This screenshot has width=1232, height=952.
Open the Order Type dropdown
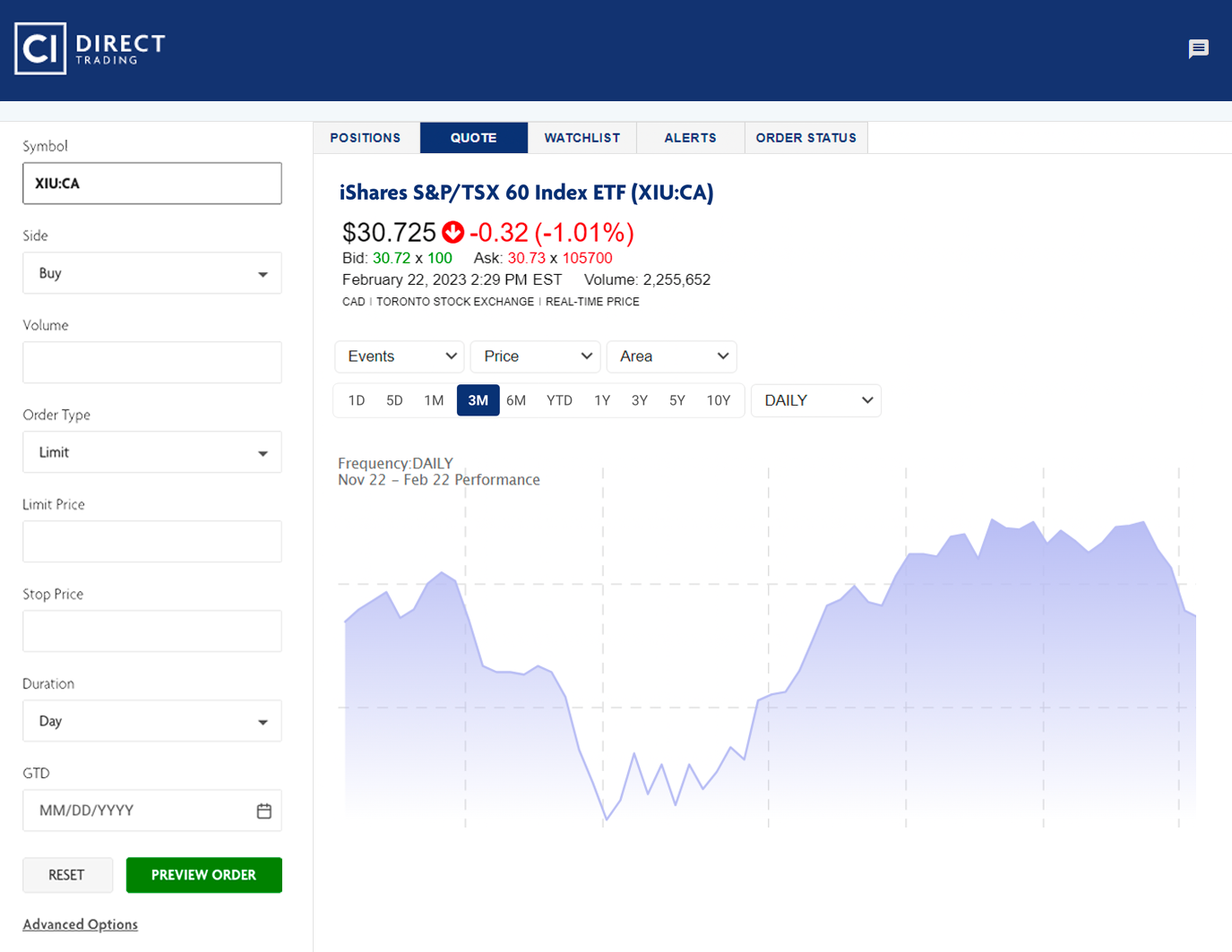click(x=152, y=452)
